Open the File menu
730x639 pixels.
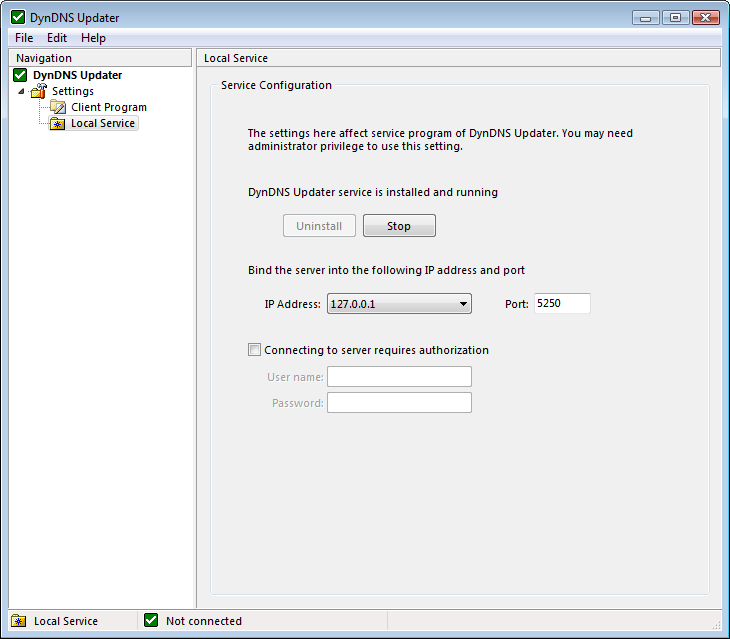coord(24,38)
